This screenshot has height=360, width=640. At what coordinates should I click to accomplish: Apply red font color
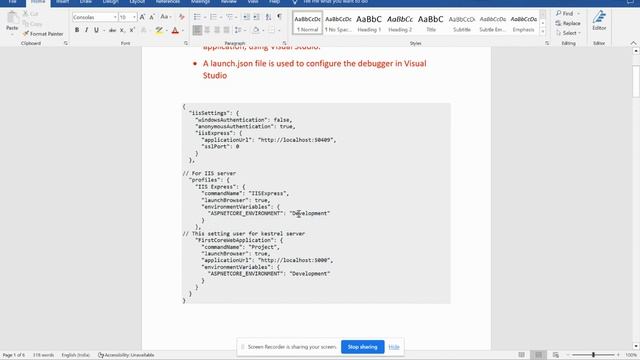pos(175,30)
